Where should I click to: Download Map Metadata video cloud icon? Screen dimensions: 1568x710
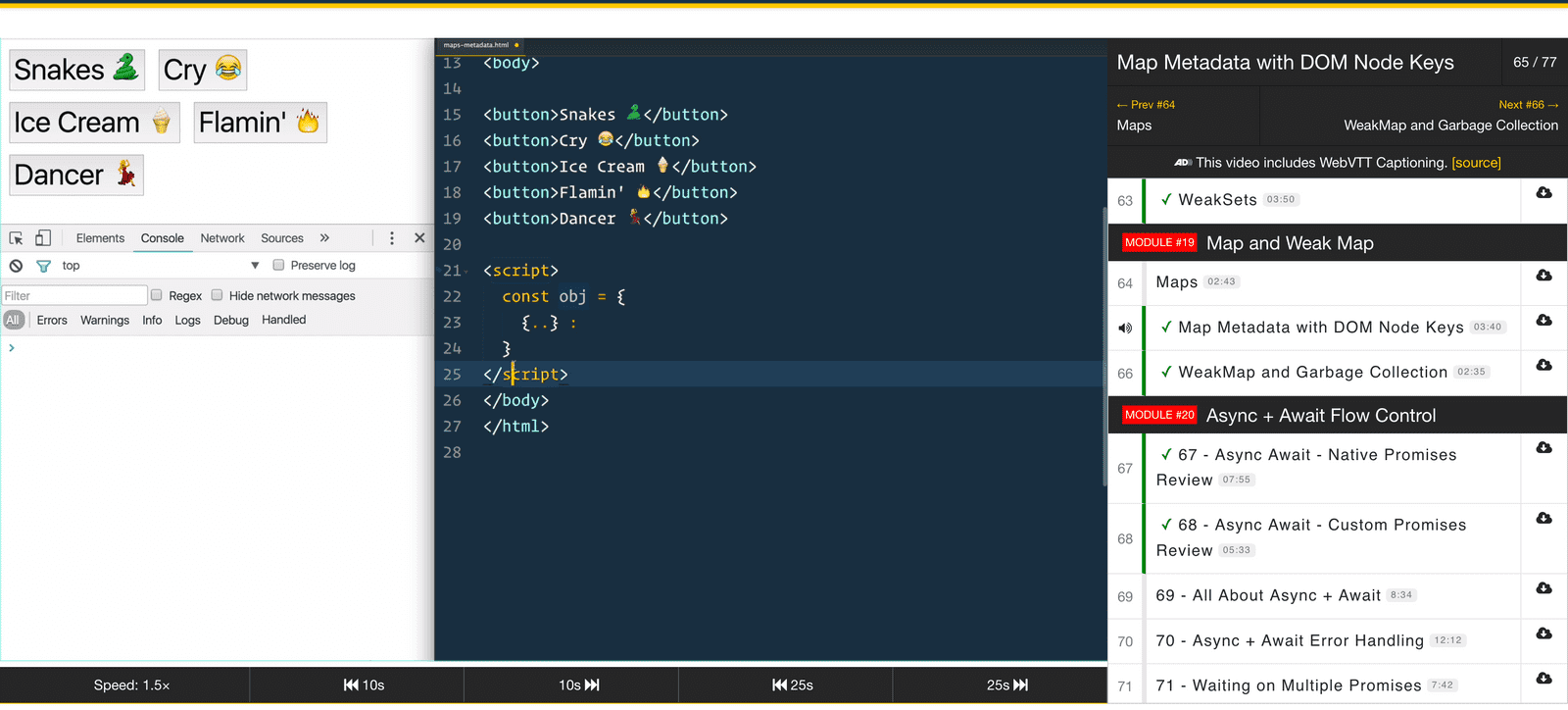(x=1543, y=321)
